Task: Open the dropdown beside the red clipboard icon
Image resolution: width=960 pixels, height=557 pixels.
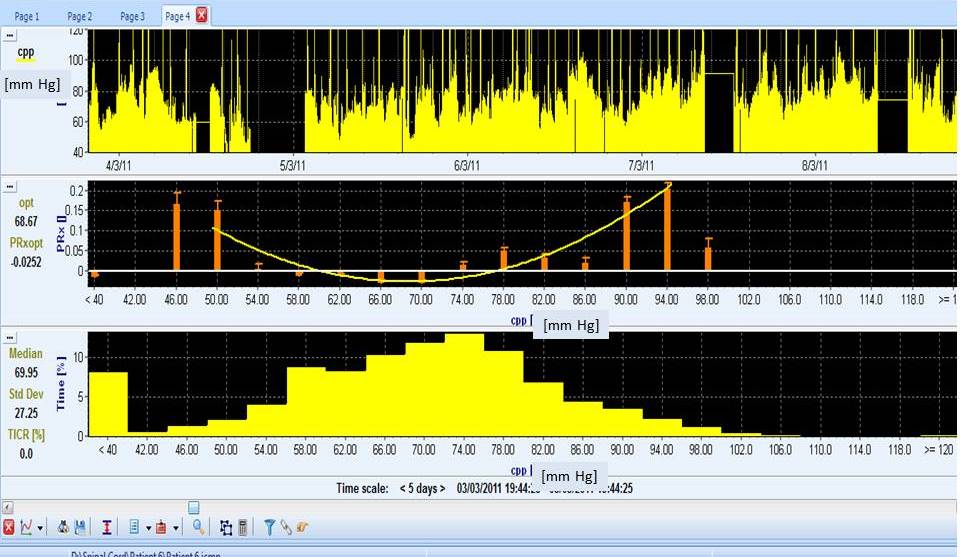Action: pyautogui.click(x=176, y=528)
